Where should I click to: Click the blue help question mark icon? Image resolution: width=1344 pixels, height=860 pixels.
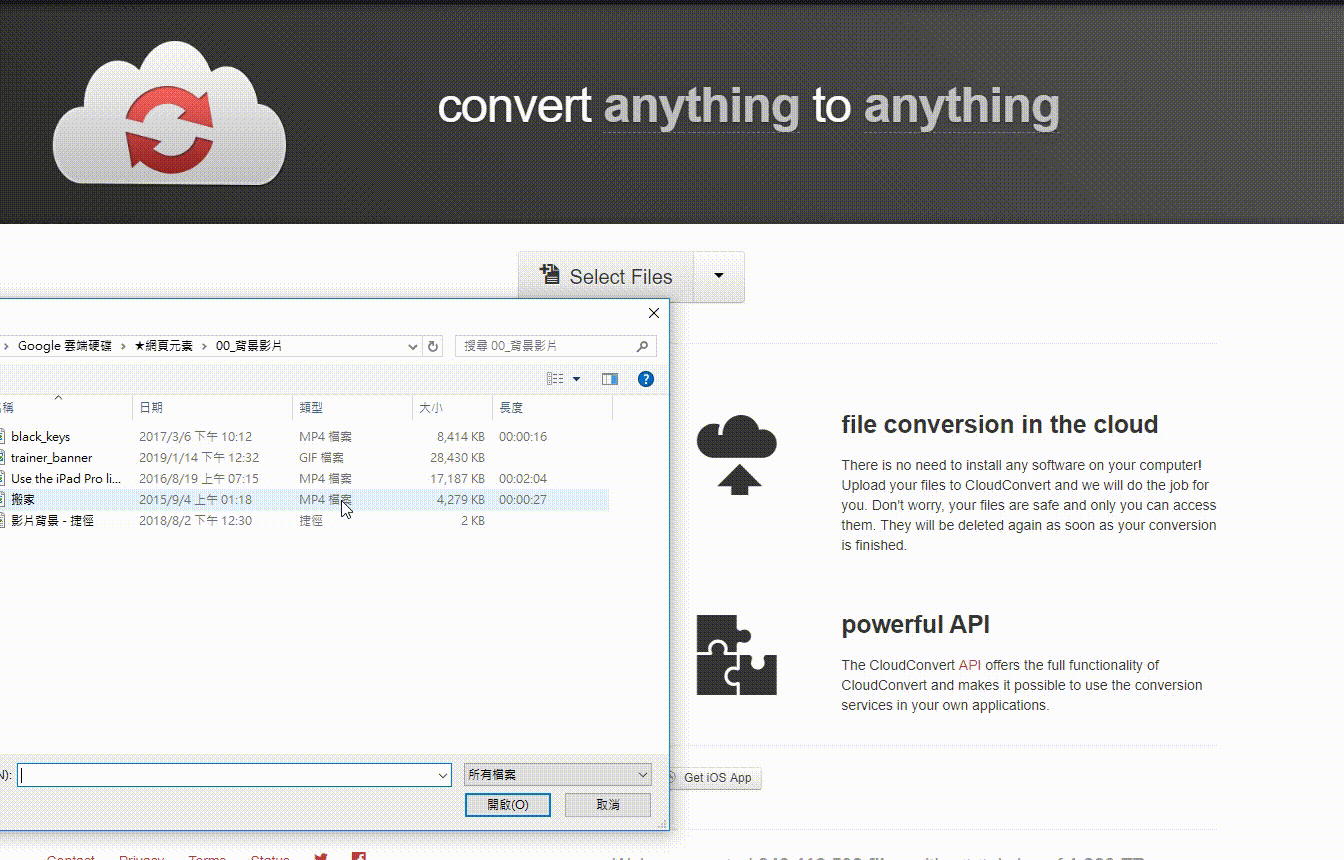tap(646, 379)
